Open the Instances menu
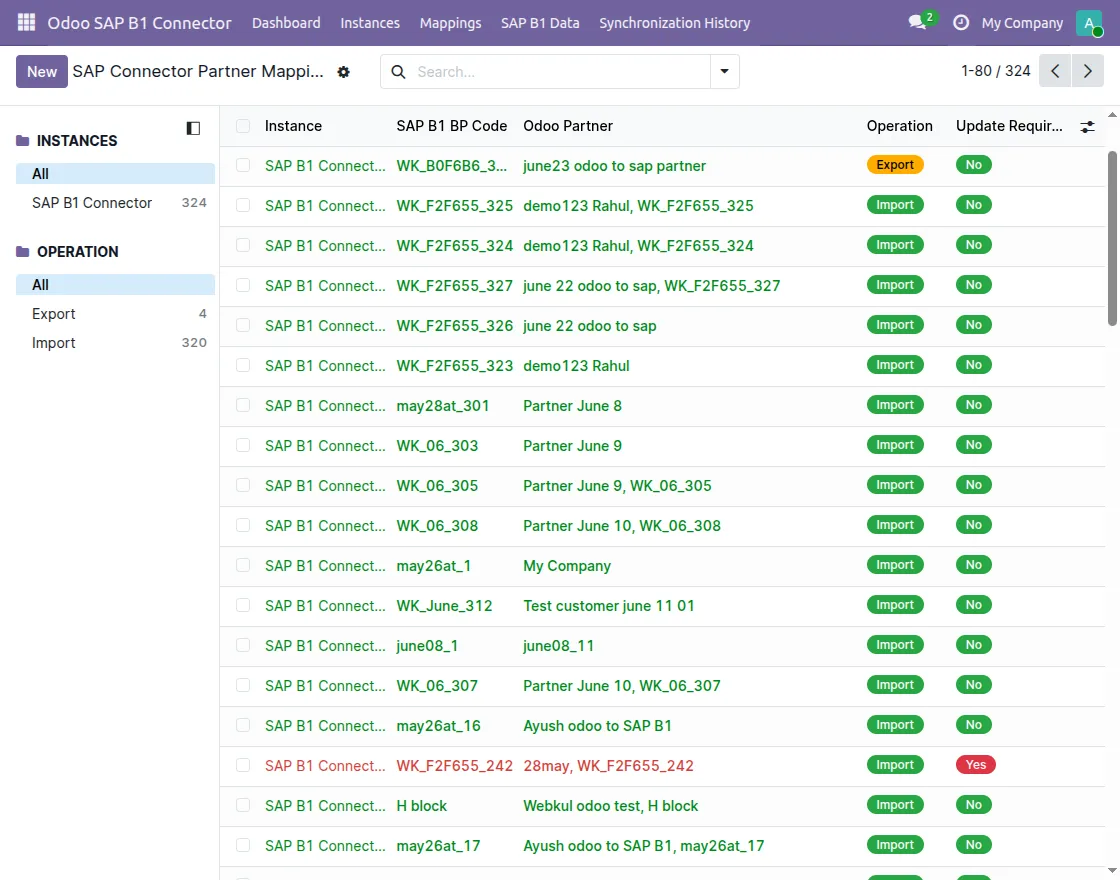Viewport: 1120px width, 880px height. [x=370, y=23]
